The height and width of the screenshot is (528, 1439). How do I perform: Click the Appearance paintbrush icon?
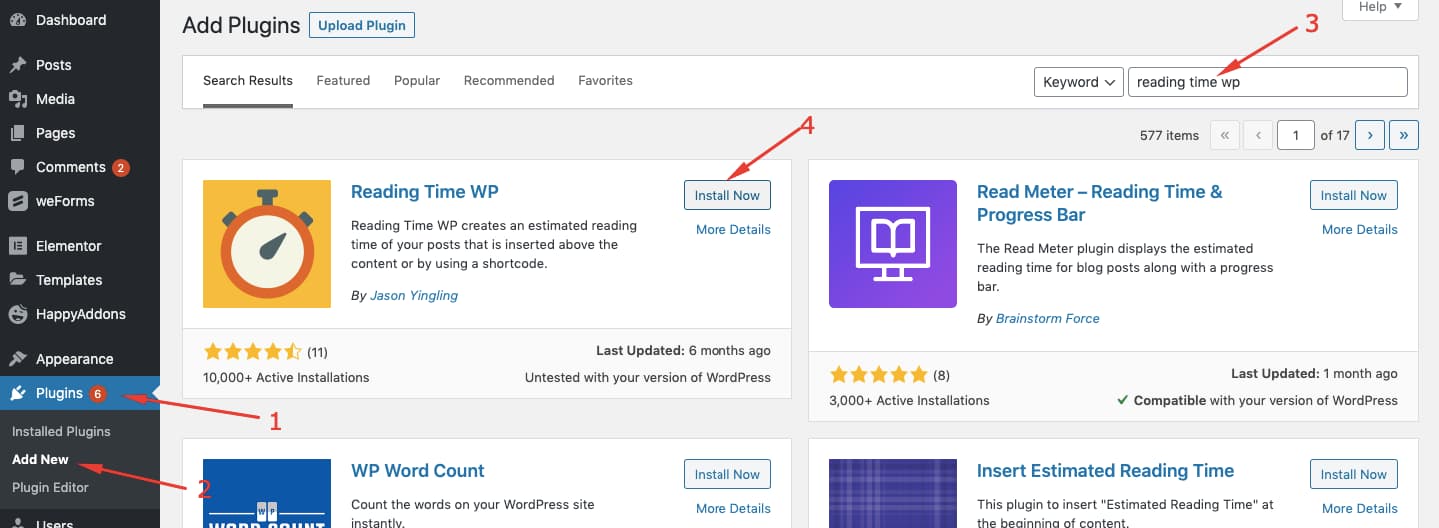pos(17,359)
